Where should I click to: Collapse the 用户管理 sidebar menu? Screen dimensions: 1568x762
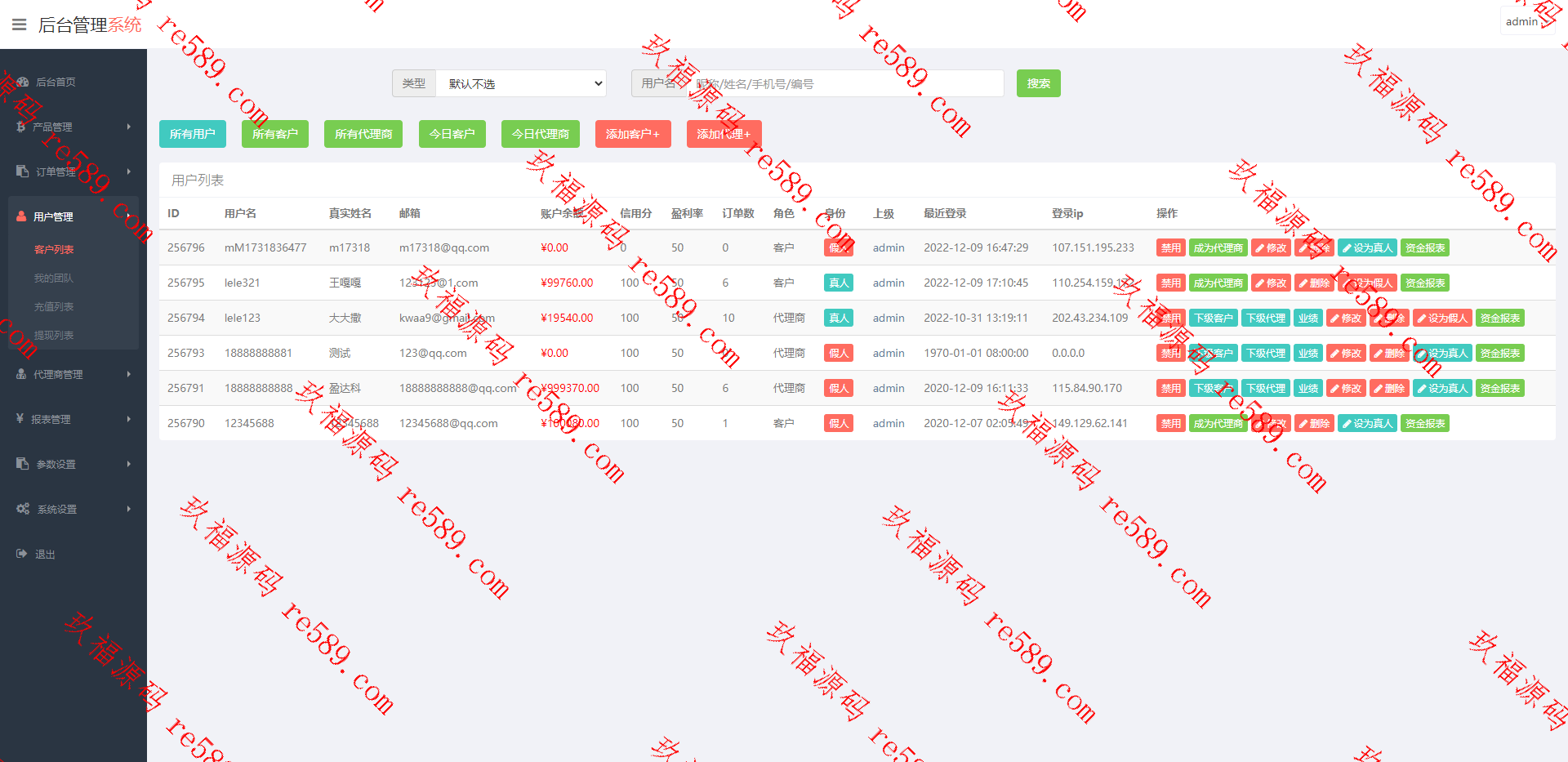73,216
